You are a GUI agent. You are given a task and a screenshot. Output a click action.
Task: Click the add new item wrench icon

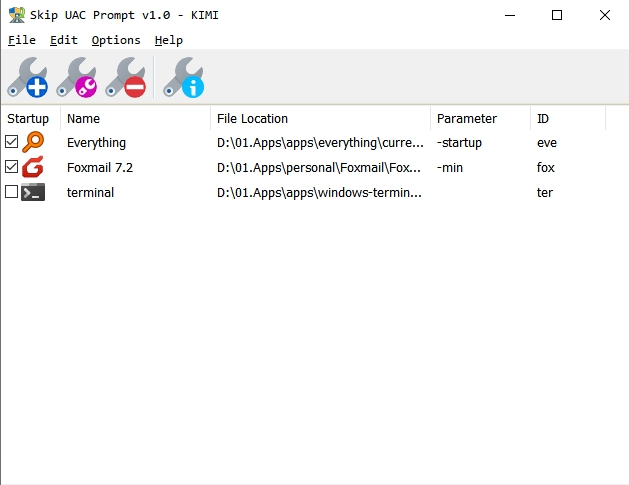pyautogui.click(x=28, y=78)
